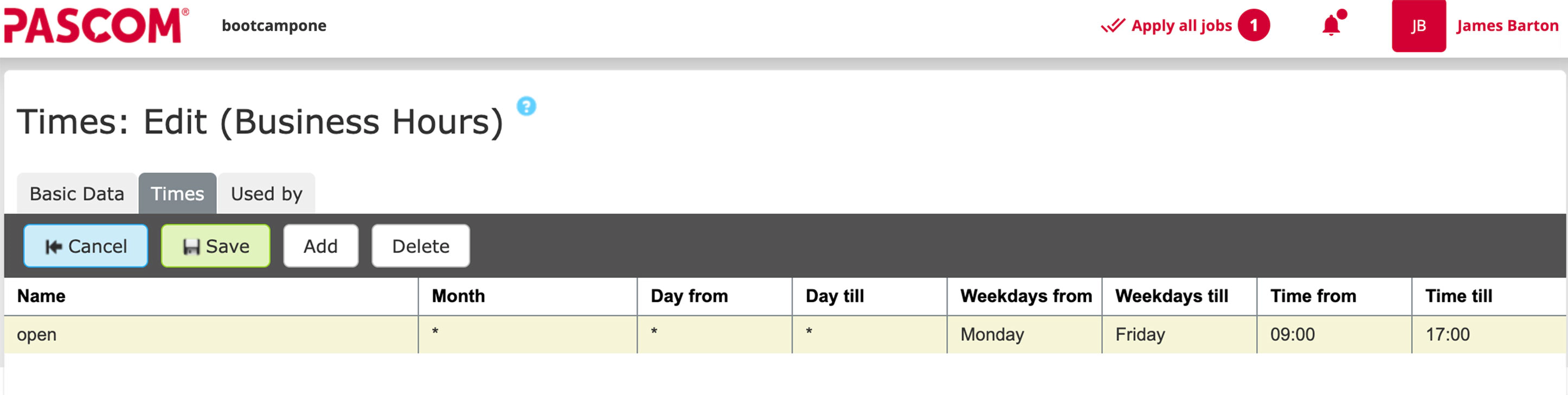Open James Barton user menu
1568x395 pixels.
point(1507,26)
